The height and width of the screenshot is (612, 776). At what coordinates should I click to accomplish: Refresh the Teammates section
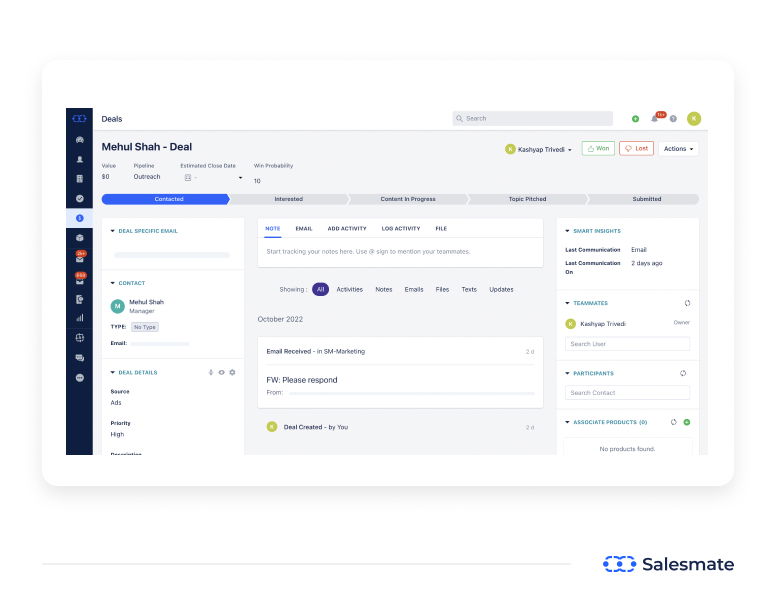click(x=687, y=303)
